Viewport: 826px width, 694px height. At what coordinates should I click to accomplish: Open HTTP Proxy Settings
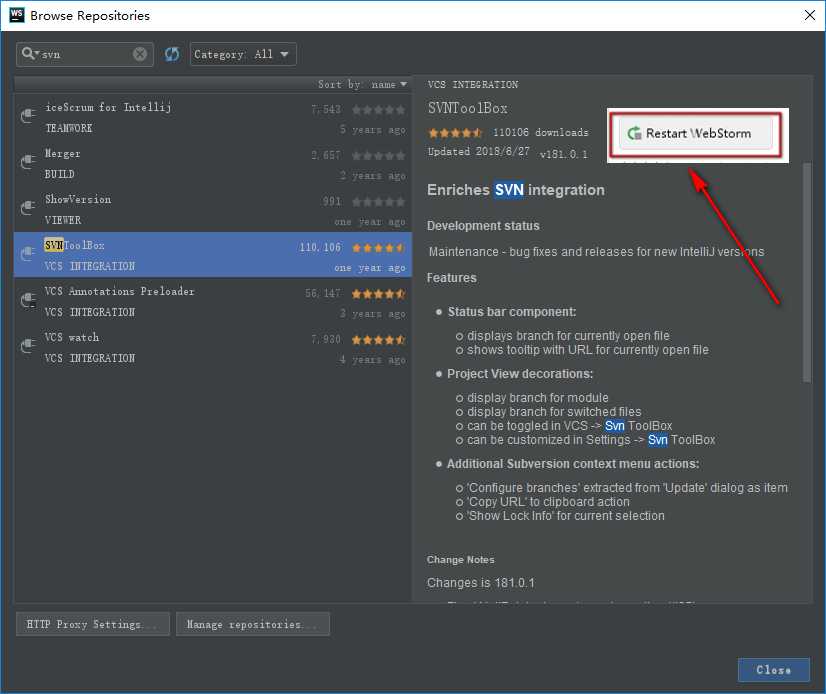(x=93, y=624)
